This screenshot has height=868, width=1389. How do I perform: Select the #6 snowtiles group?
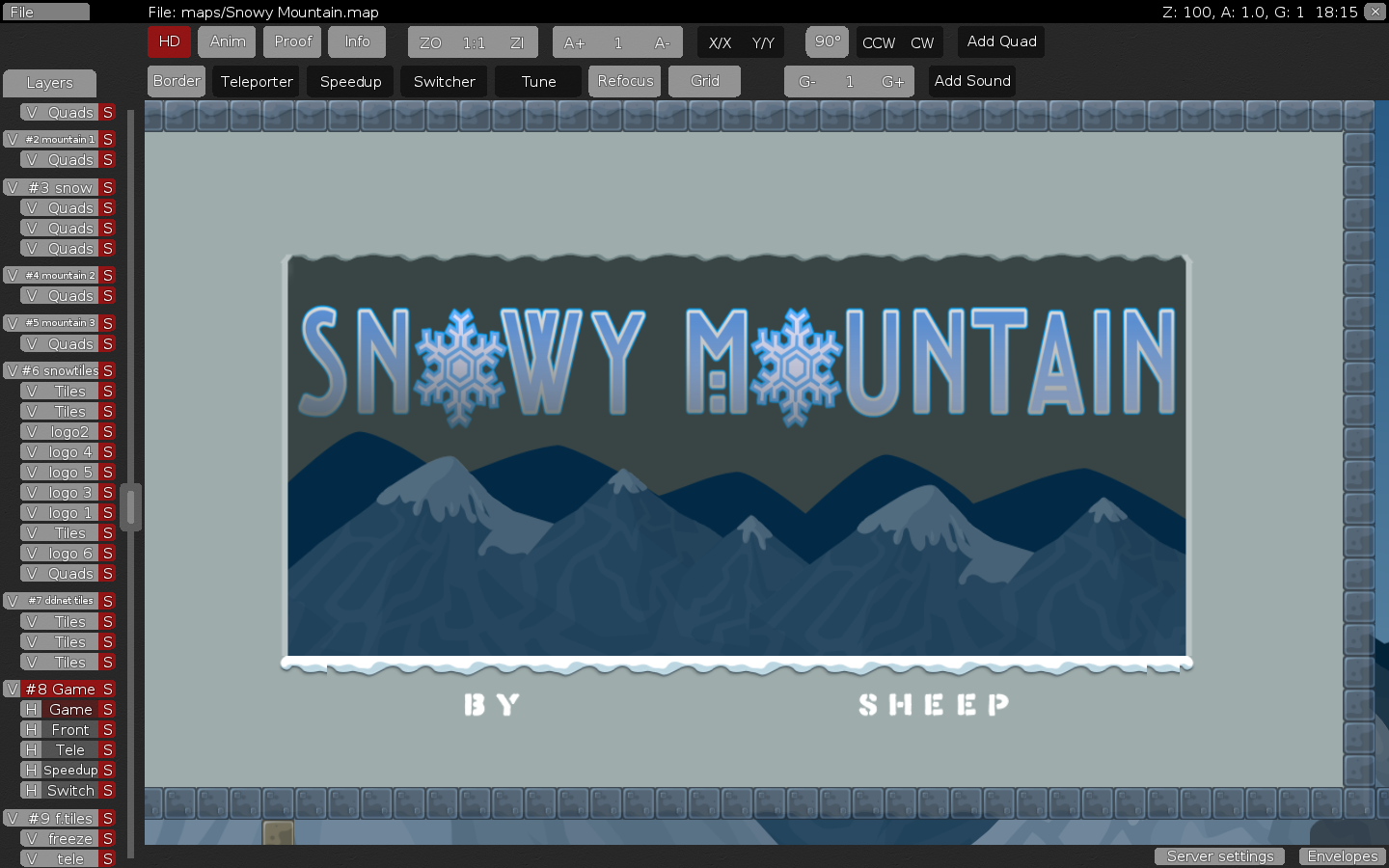[60, 370]
